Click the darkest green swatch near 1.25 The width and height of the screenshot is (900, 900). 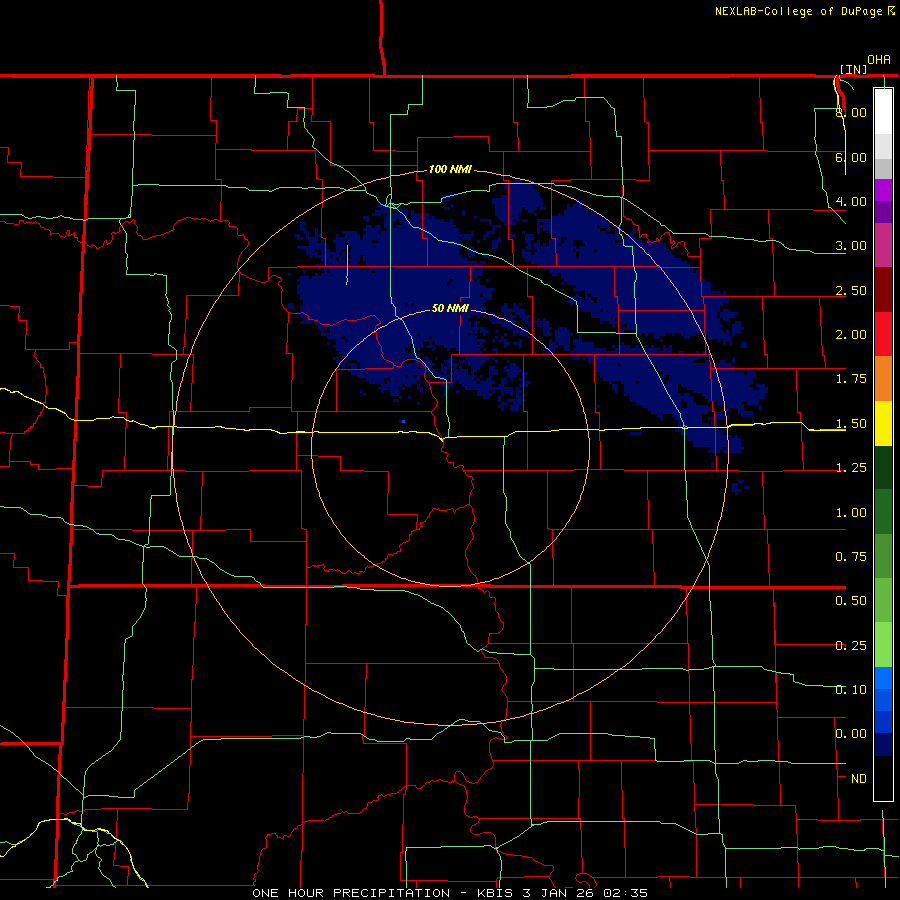point(883,468)
